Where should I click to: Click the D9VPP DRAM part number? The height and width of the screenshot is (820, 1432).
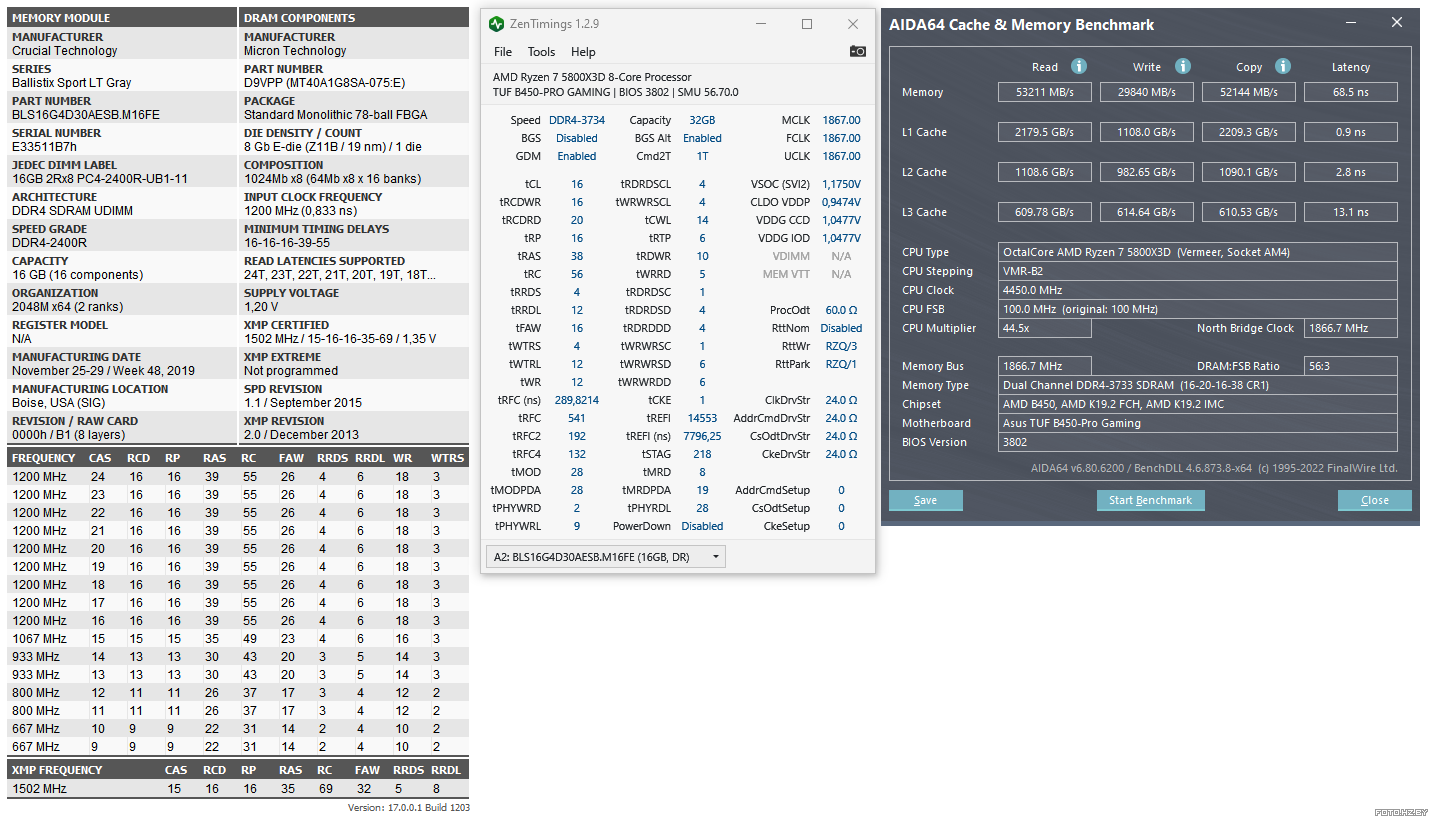[326, 83]
